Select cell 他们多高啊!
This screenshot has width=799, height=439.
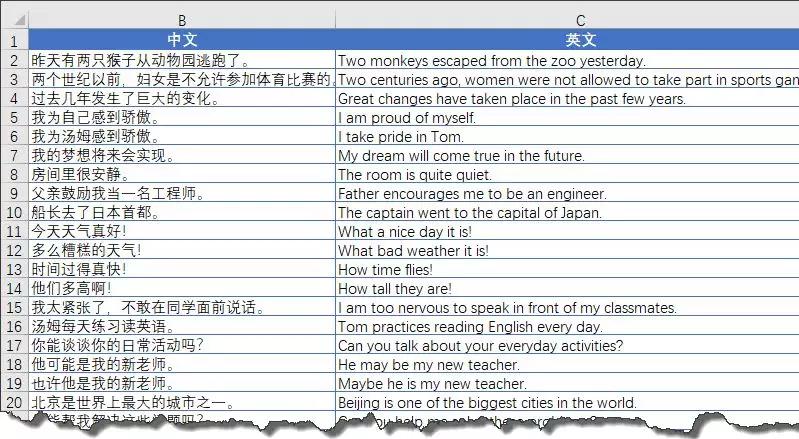182,288
